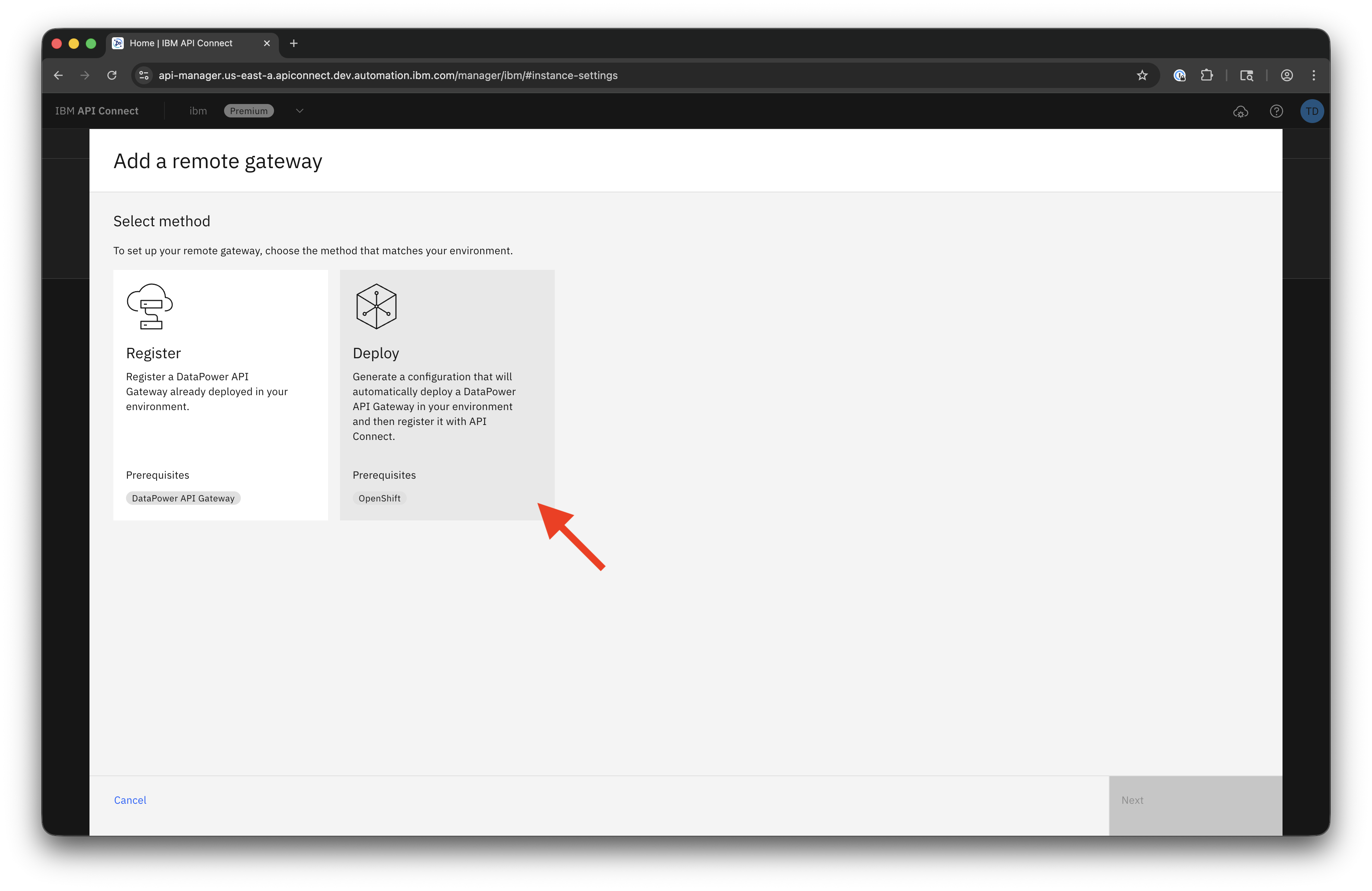
Task: Open Chrome three-dot menu
Action: [1314, 76]
